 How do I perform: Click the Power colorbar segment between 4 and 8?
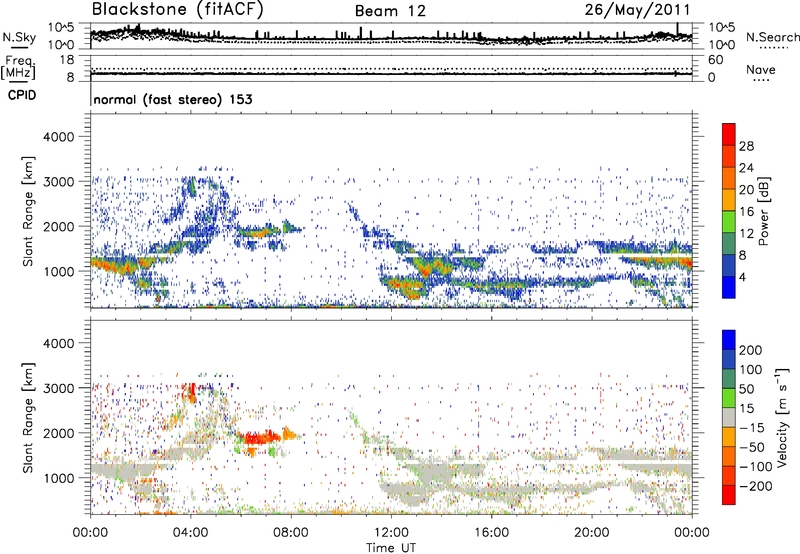[x=729, y=265]
